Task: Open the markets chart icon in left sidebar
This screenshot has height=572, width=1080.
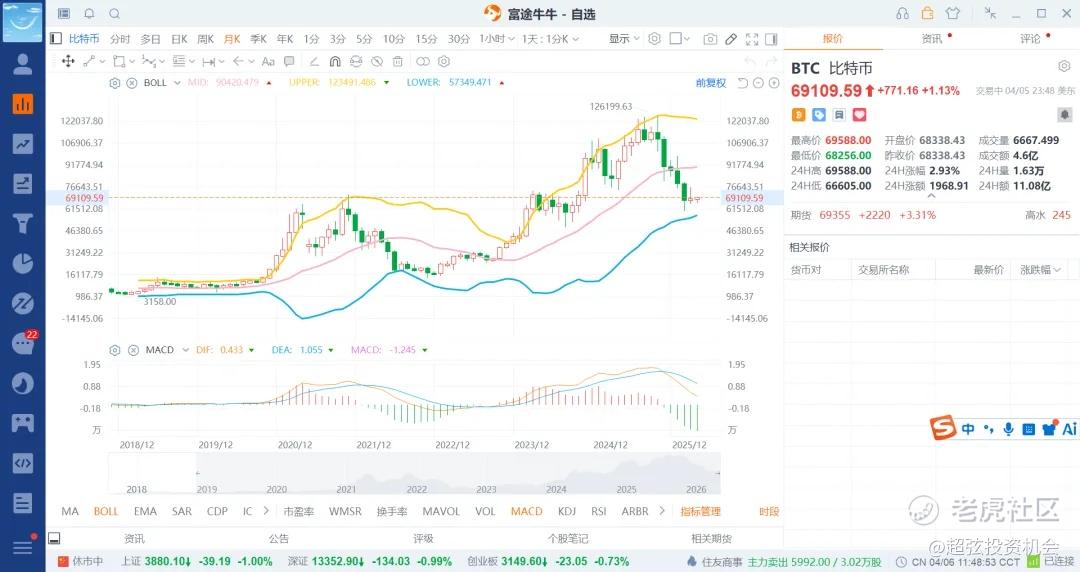Action: pos(22,104)
